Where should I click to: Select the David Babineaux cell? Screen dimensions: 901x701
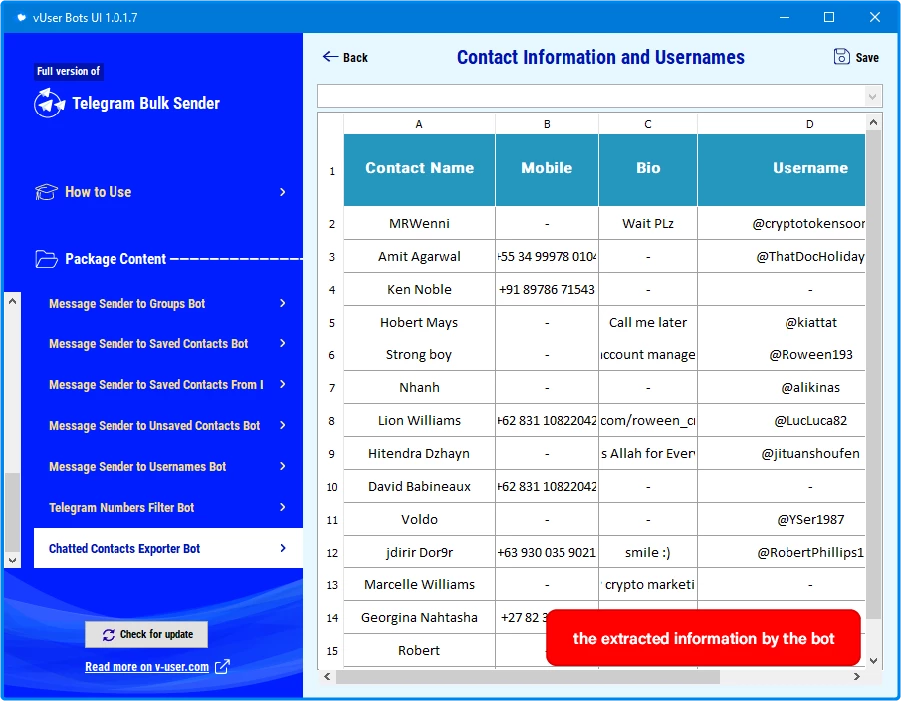[419, 487]
